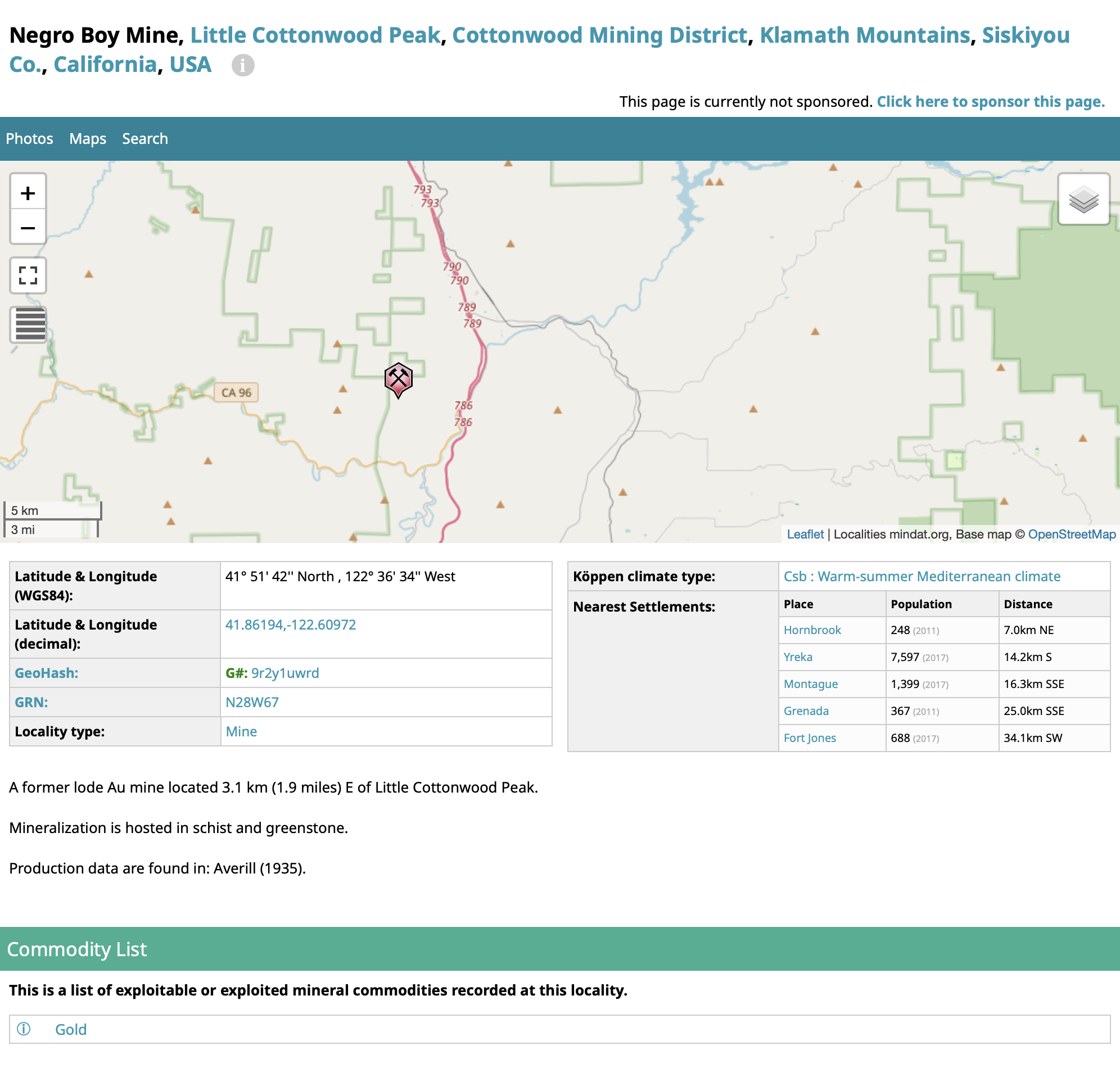Image resolution: width=1120 pixels, height=1077 pixels.
Task: Zoom out on the map
Action: 28,228
